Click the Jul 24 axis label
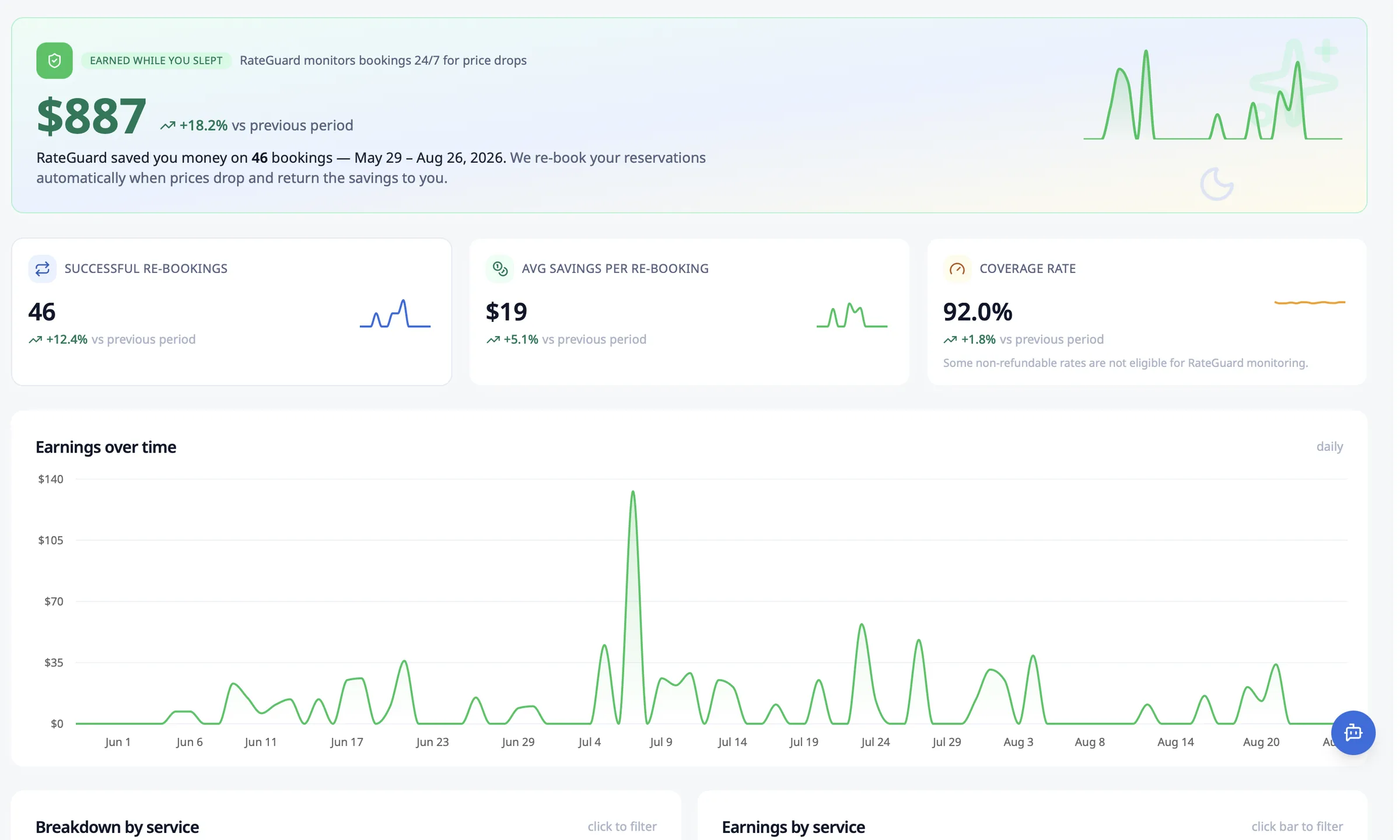Viewport: 1400px width, 840px height. [x=875, y=742]
